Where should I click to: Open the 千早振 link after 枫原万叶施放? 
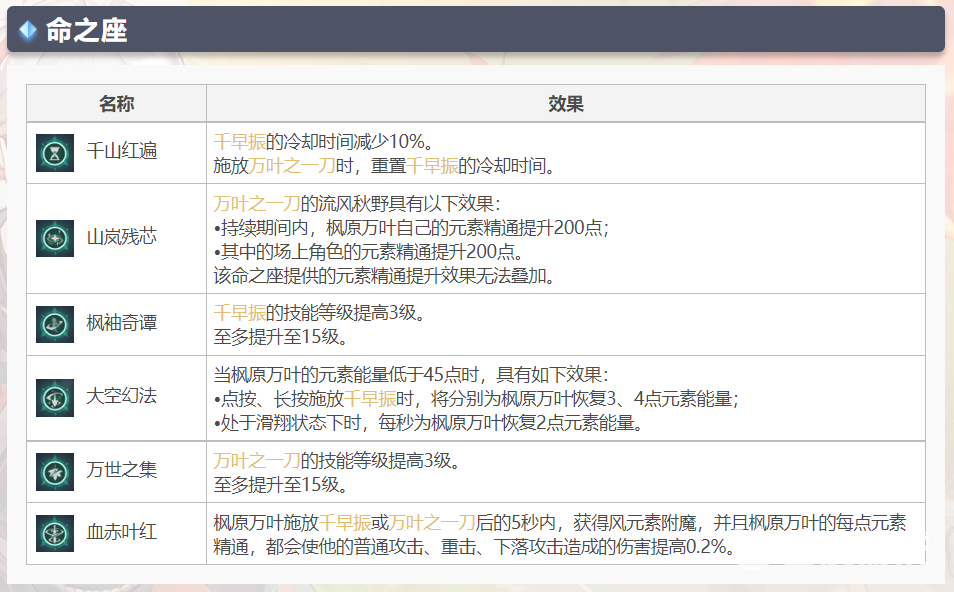(x=345, y=523)
